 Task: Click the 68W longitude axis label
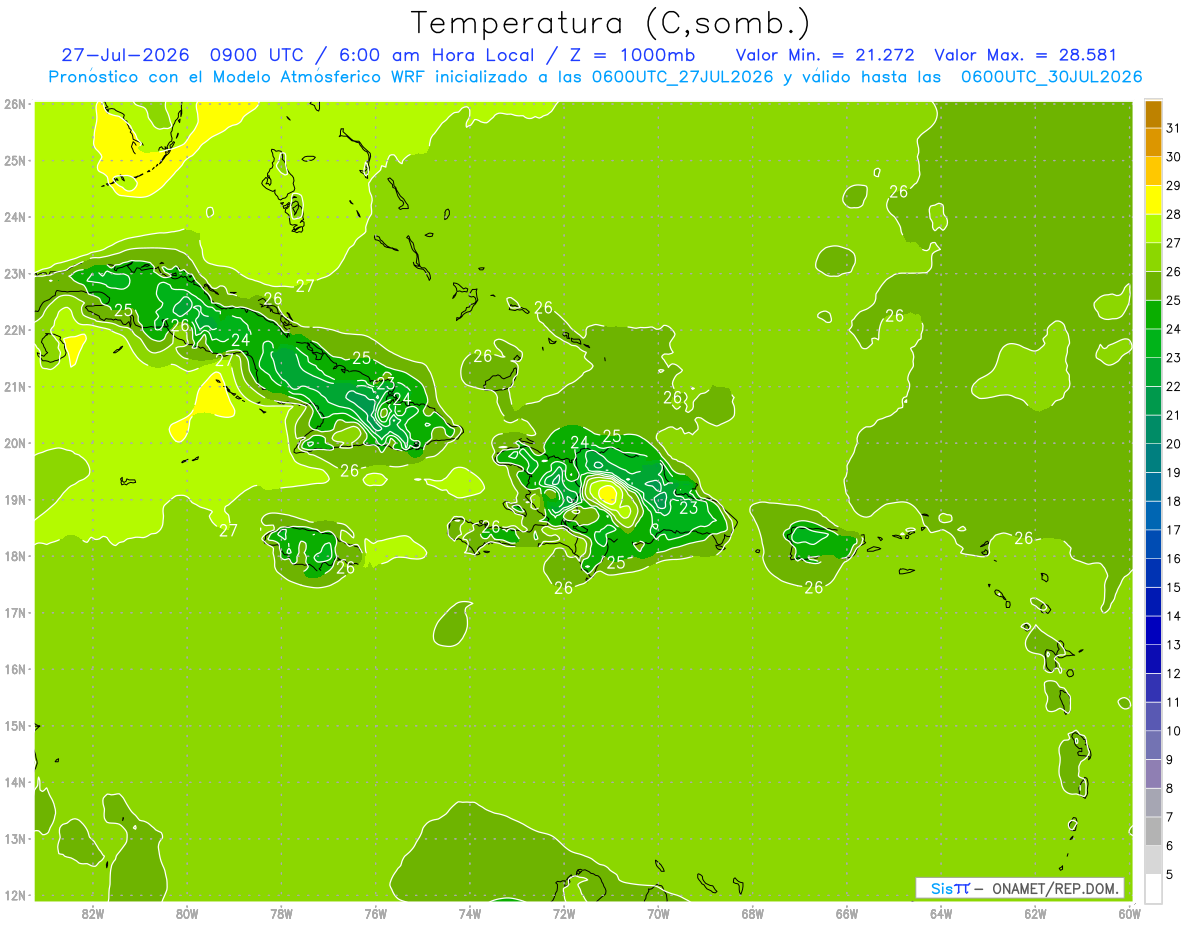tap(753, 913)
